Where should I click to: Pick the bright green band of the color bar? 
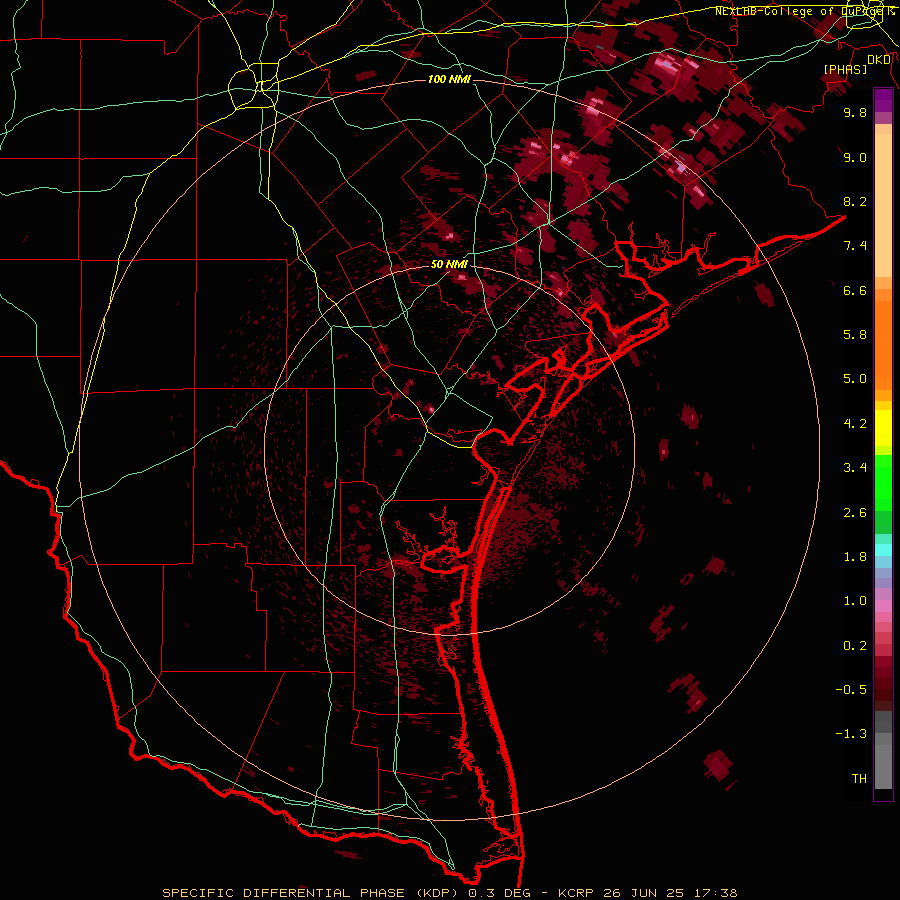point(883,482)
